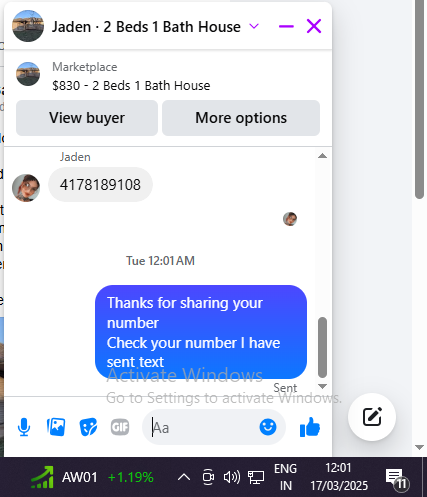Screen dimensions: 427x497
Task: Open the sticker picker icon
Action: tap(88, 427)
